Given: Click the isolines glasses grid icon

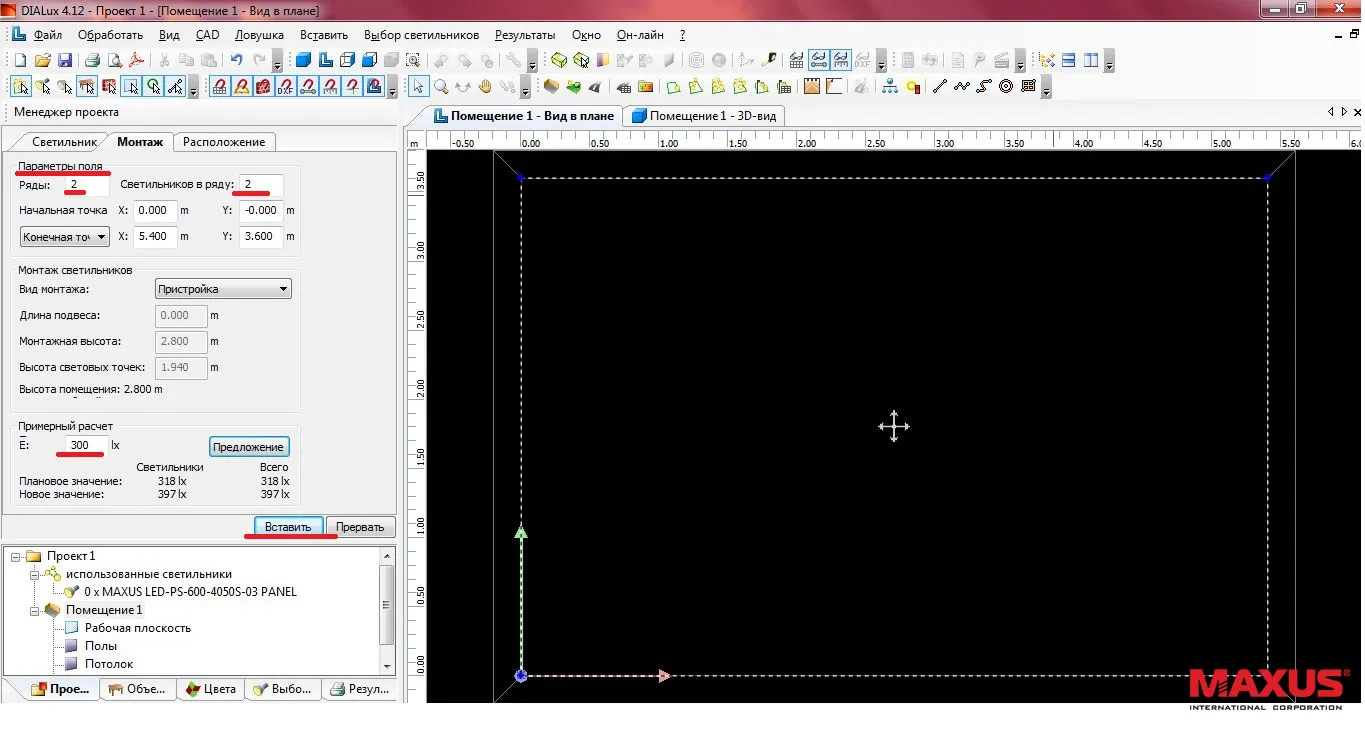Looking at the screenshot, I should [796, 60].
